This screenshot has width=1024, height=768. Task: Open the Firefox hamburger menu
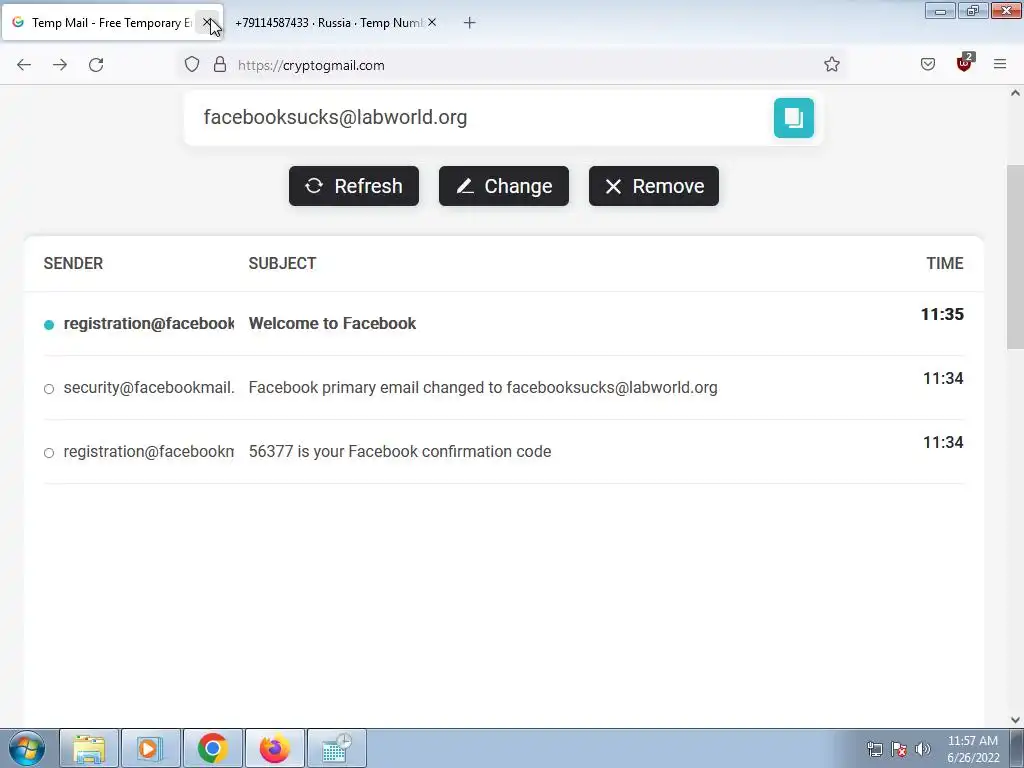tap(1000, 64)
